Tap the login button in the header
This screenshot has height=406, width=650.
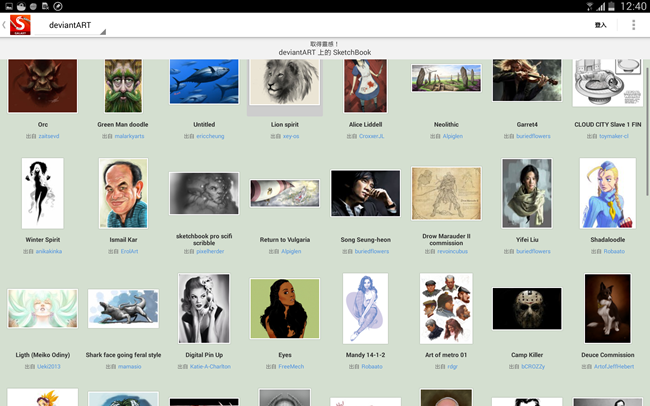click(601, 25)
